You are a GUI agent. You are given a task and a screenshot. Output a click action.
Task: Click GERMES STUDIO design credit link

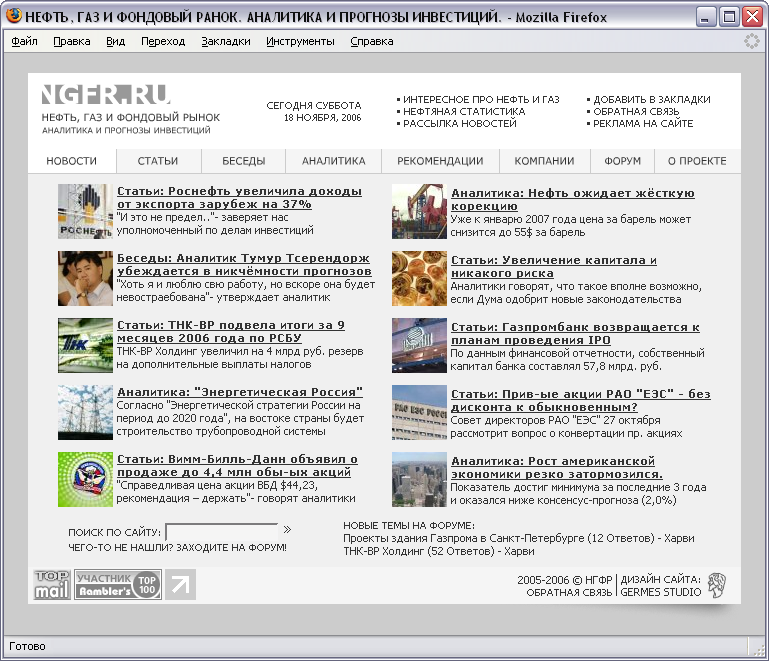coord(661,592)
